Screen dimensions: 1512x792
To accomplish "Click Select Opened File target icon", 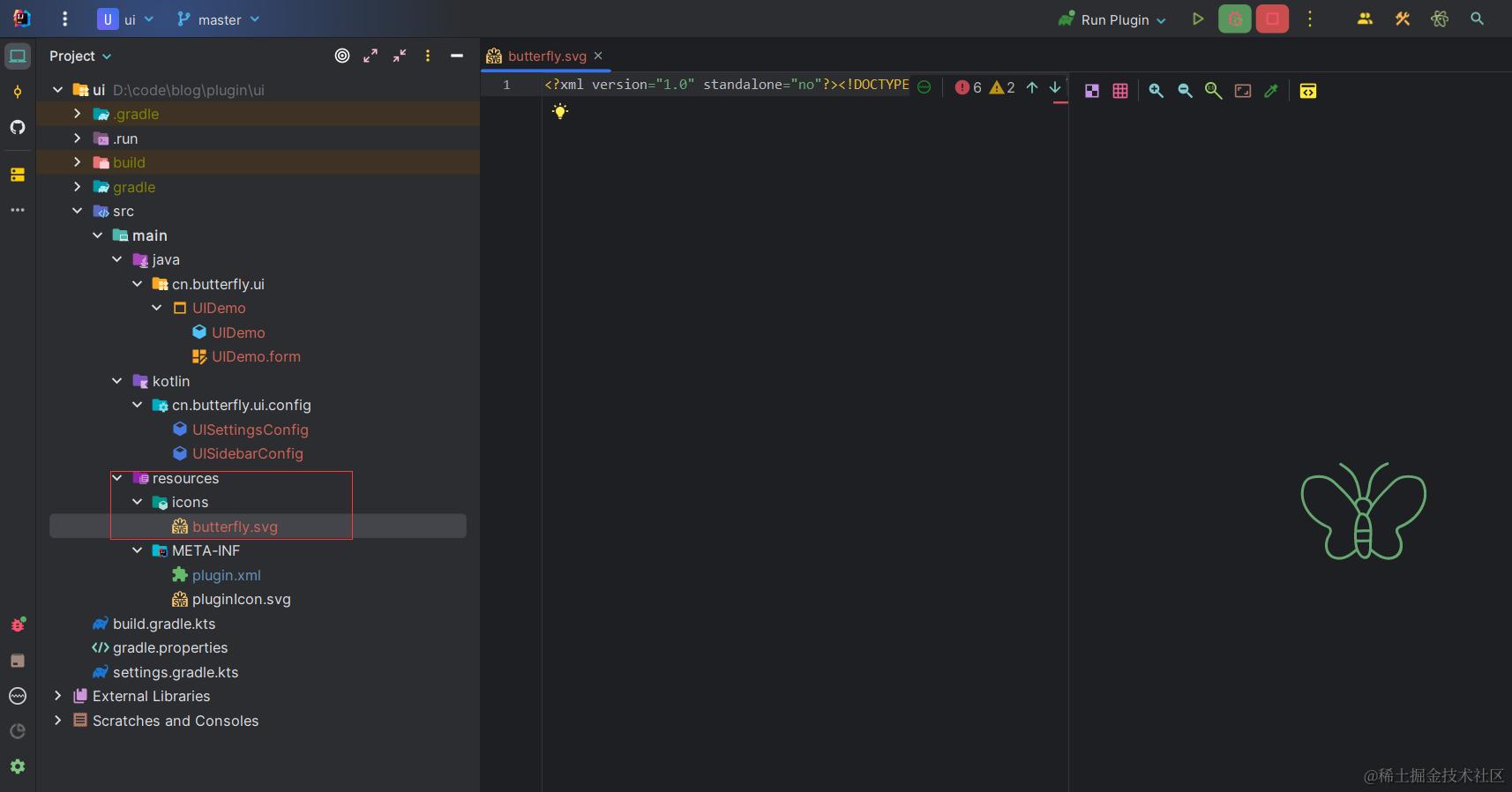I will tap(342, 56).
